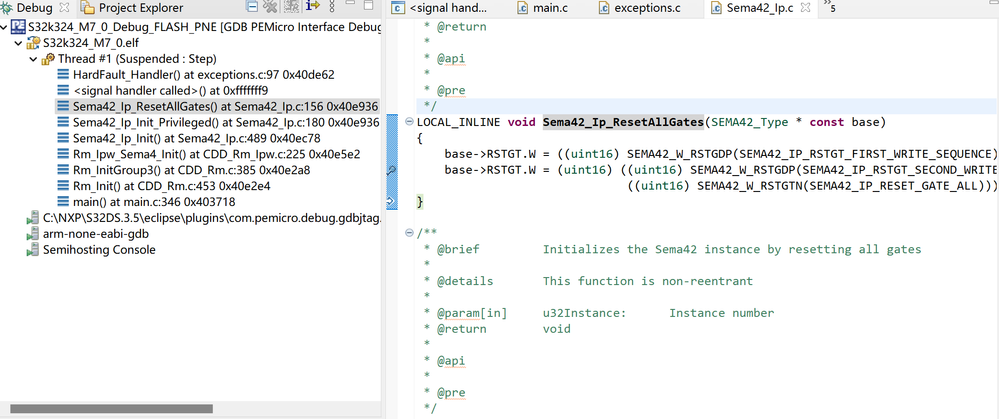Screen dimensions: 999x419
Task: Click the PEMicro launch configuration icon
Action: 18,27
